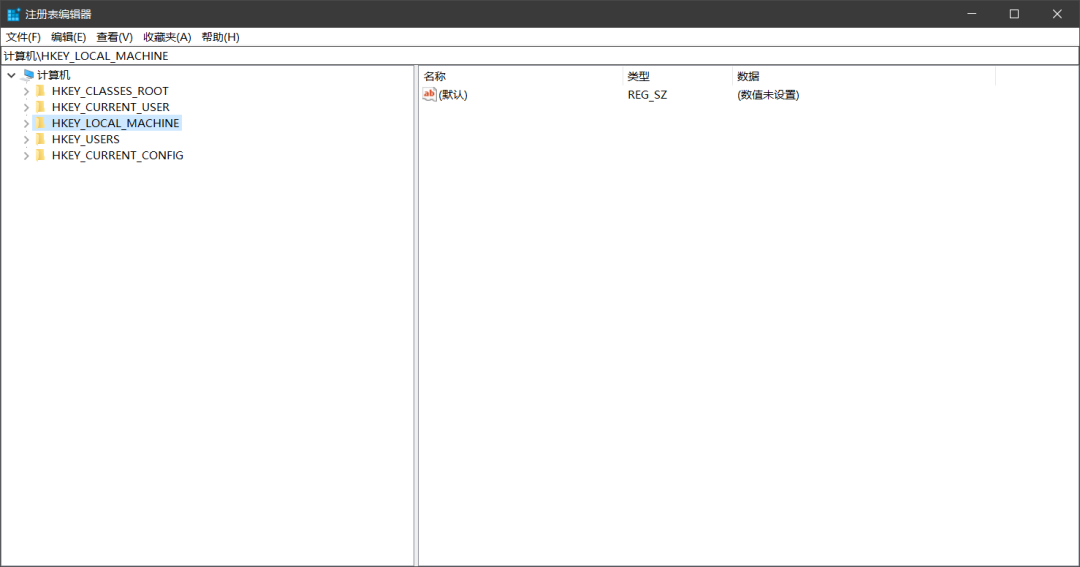The width and height of the screenshot is (1080, 567).
Task: Collapse the 计算机 root node
Action: pyautogui.click(x=11, y=75)
